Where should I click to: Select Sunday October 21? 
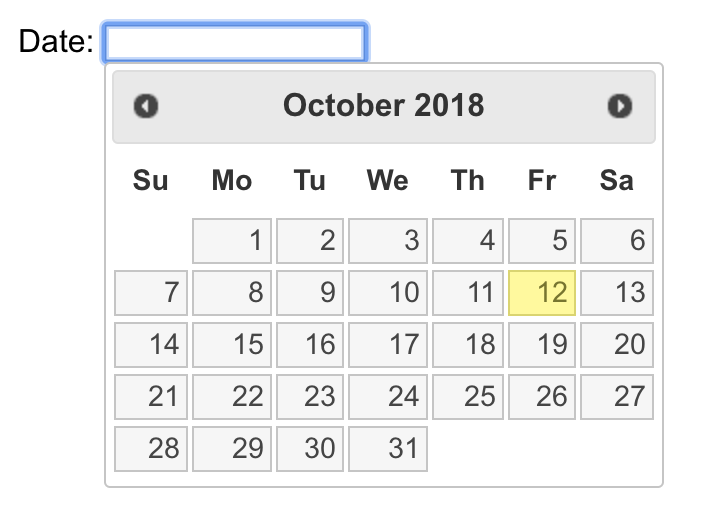click(151, 397)
